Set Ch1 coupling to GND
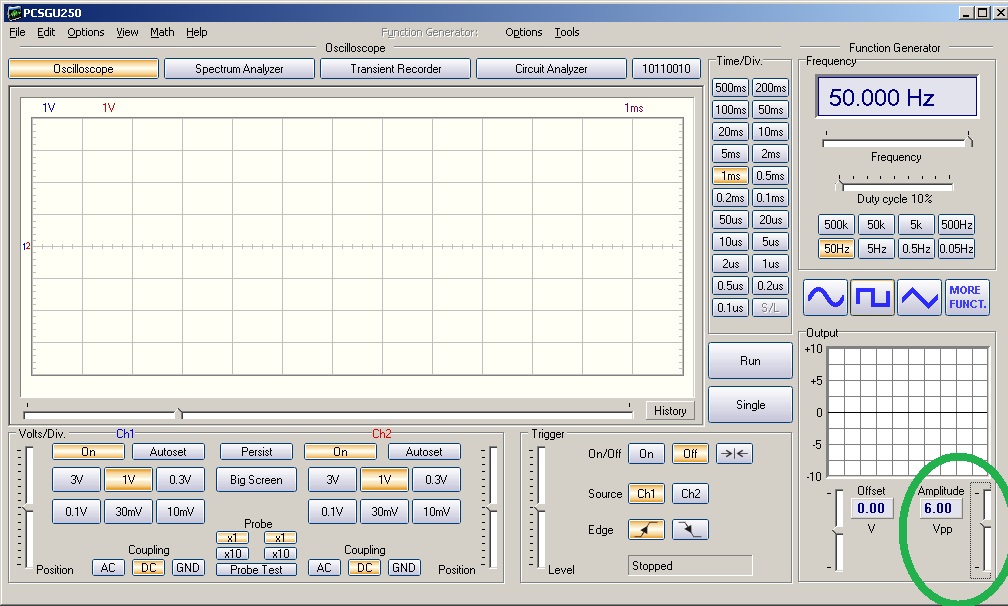This screenshot has height=606, width=1008. (x=188, y=568)
